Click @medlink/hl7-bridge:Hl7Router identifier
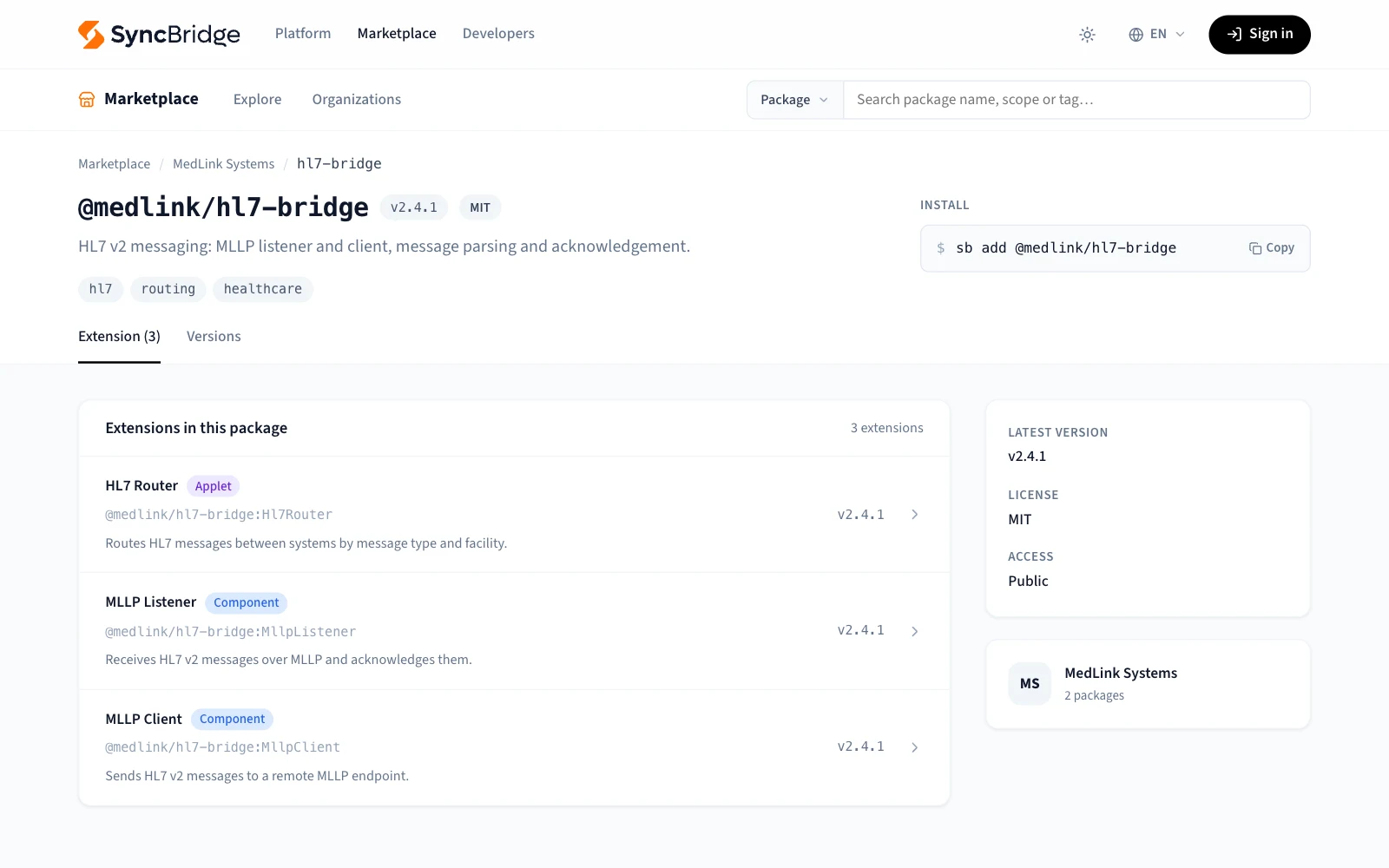1389x868 pixels. coord(219,515)
